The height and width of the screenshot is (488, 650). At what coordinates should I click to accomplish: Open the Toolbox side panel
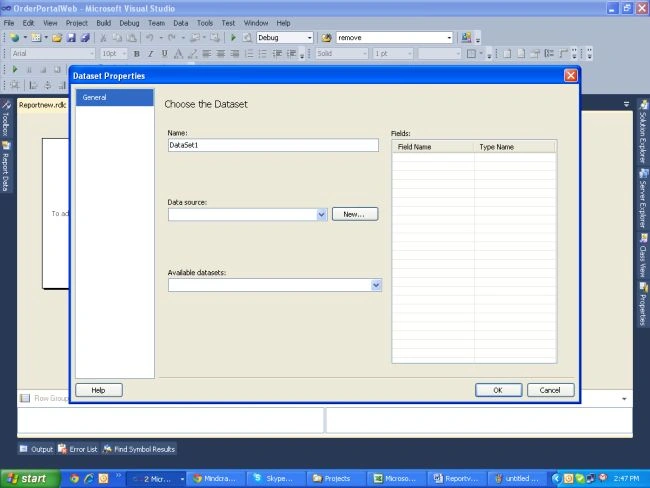(x=6, y=119)
